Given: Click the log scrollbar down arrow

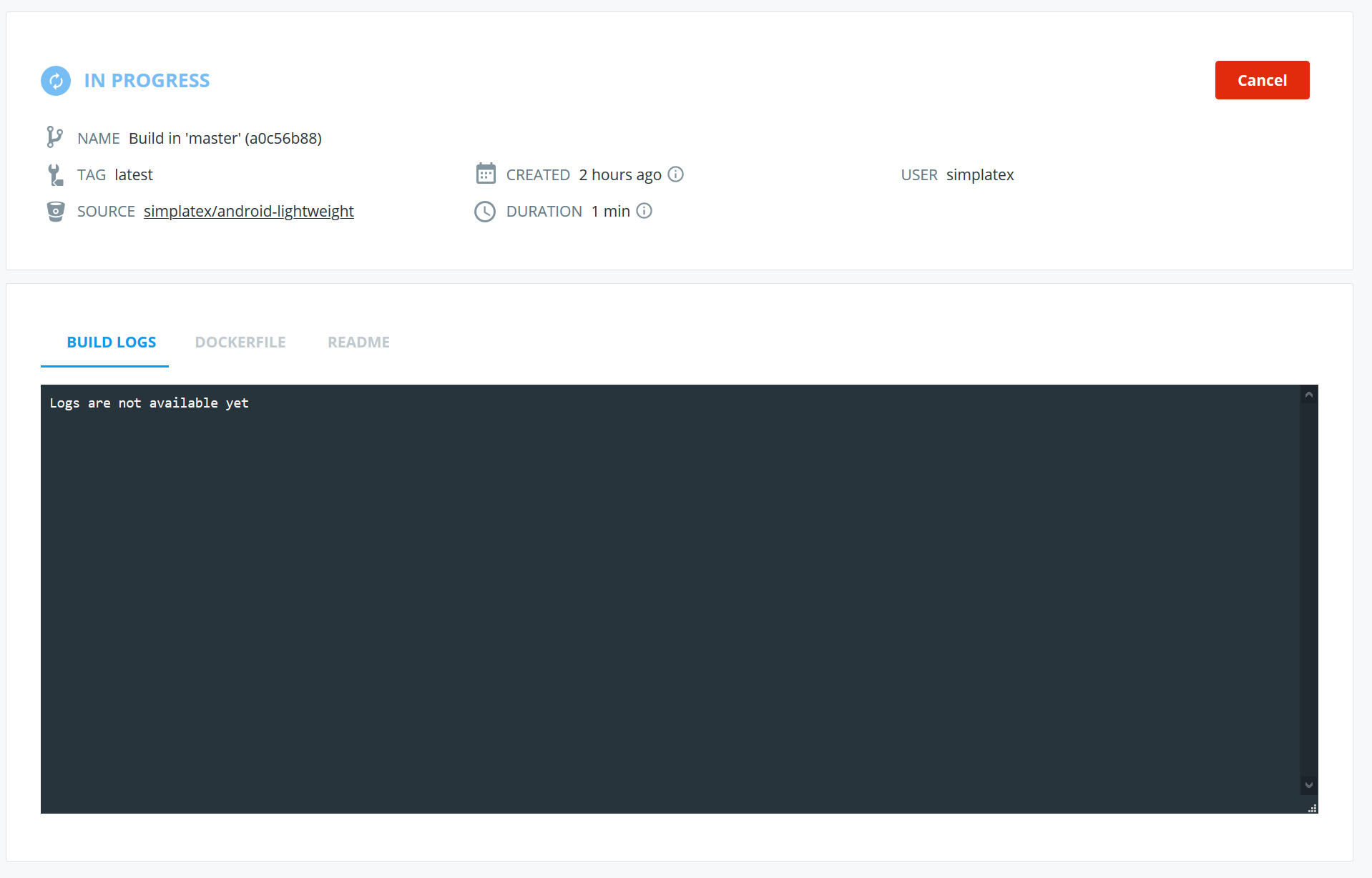Looking at the screenshot, I should coord(1309,785).
